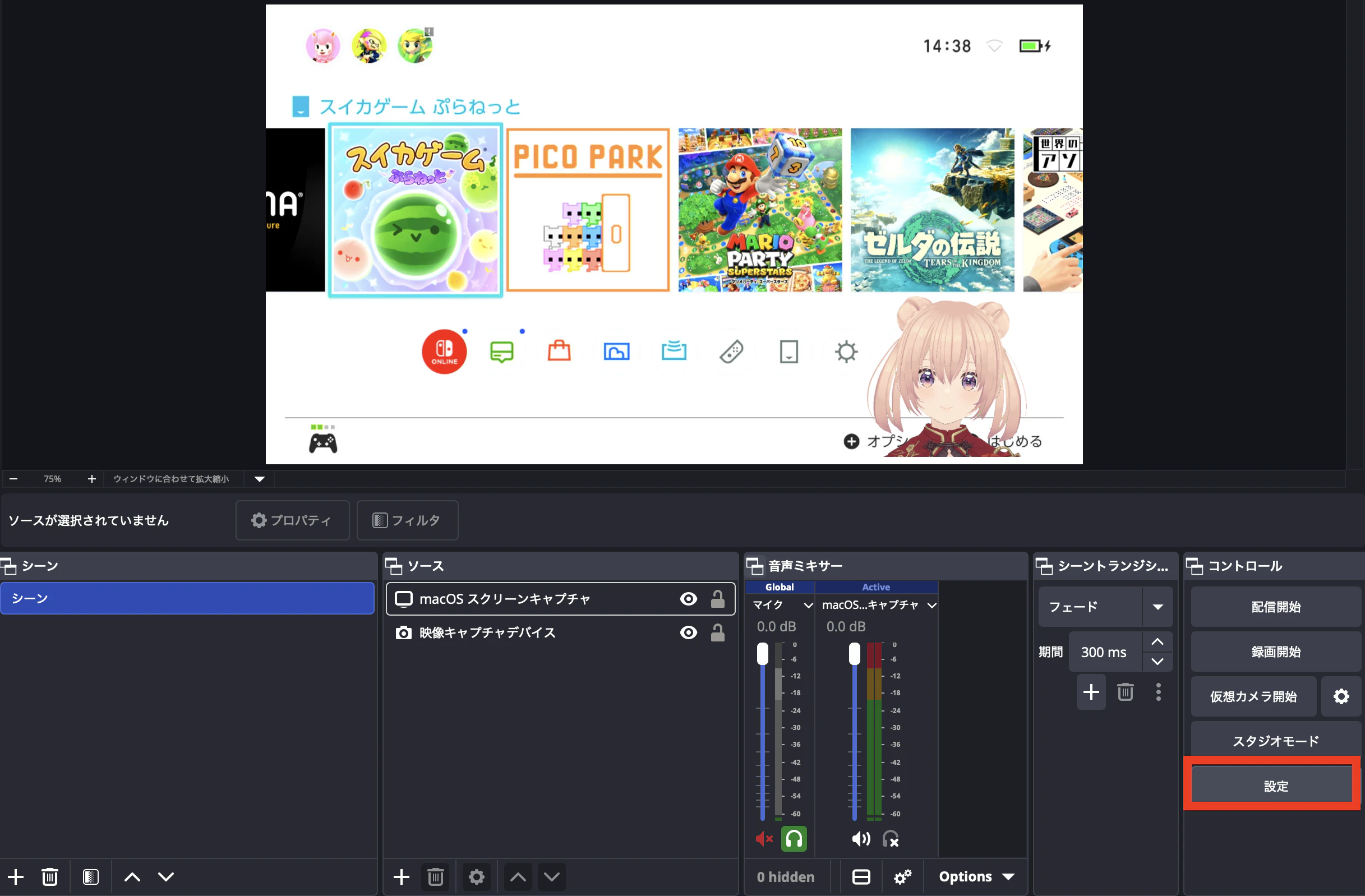Open transition properties three-dot menu
Viewport: 1365px width, 896px height.
(x=1159, y=692)
